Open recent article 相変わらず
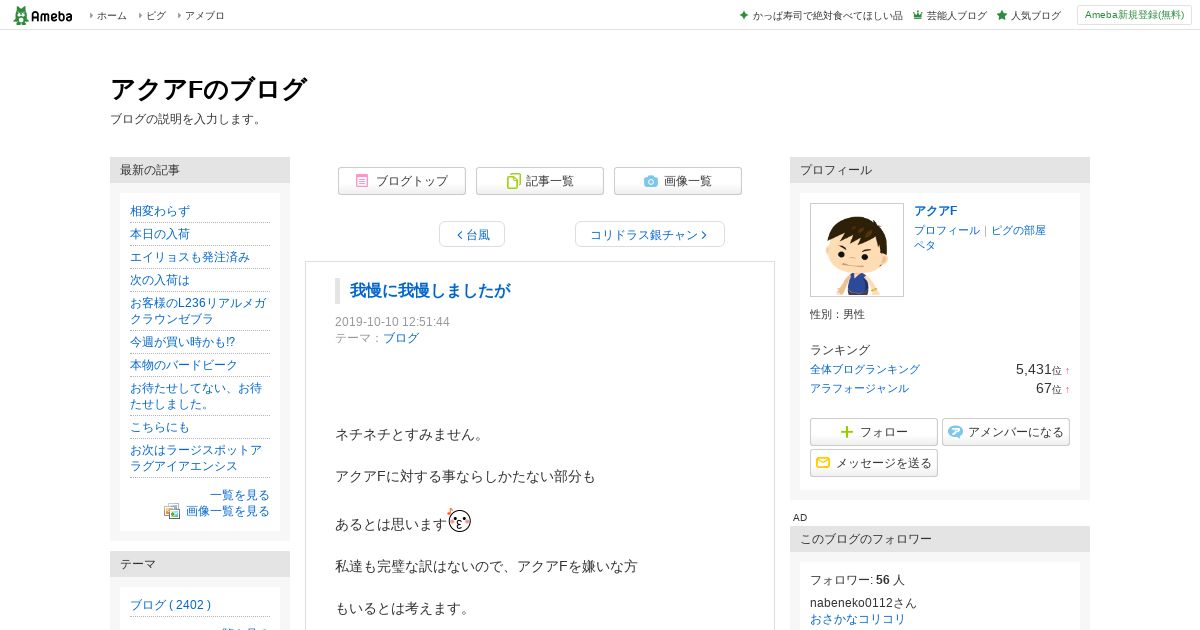The image size is (1200, 630). point(160,211)
